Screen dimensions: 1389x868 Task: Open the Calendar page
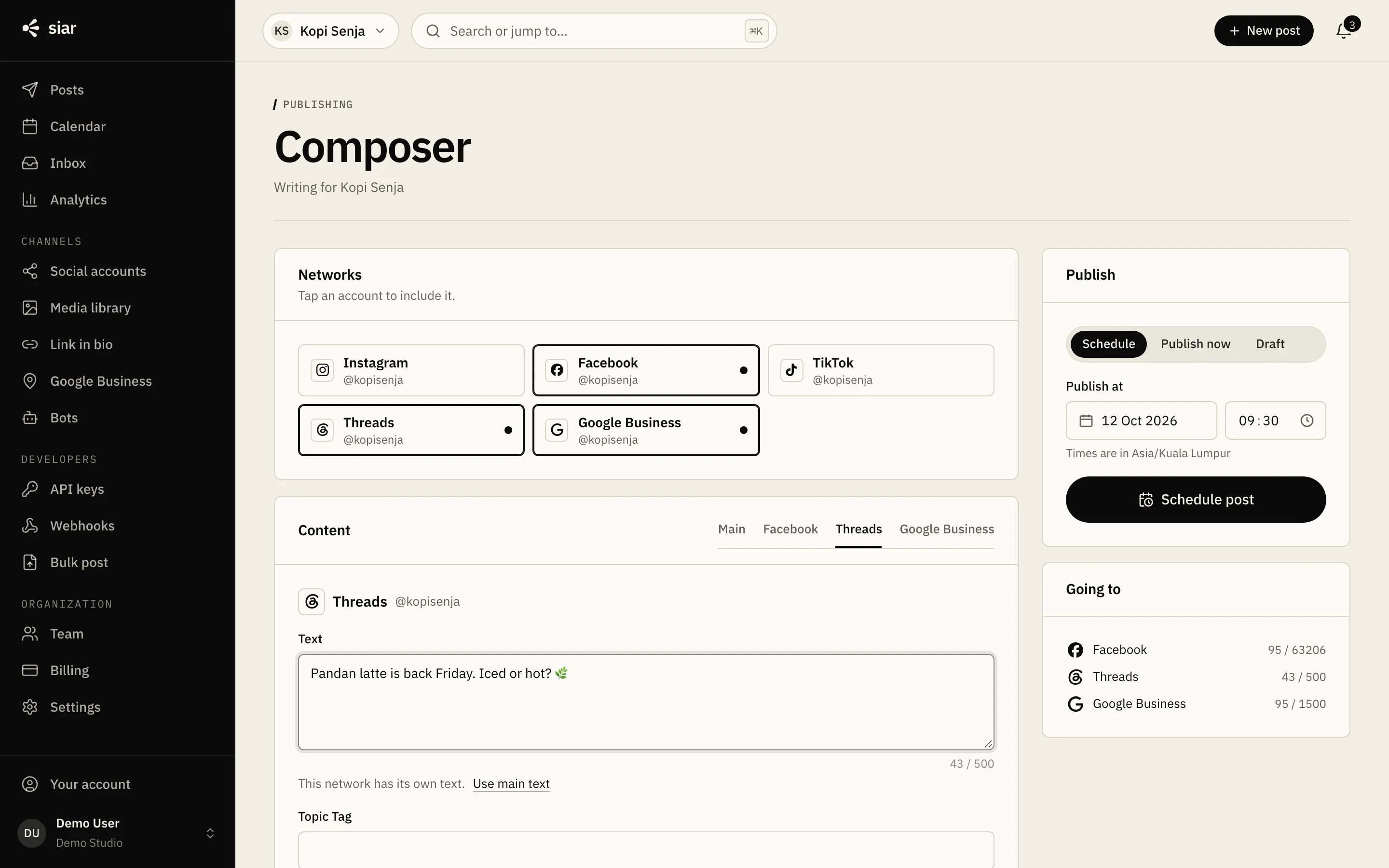point(117,126)
